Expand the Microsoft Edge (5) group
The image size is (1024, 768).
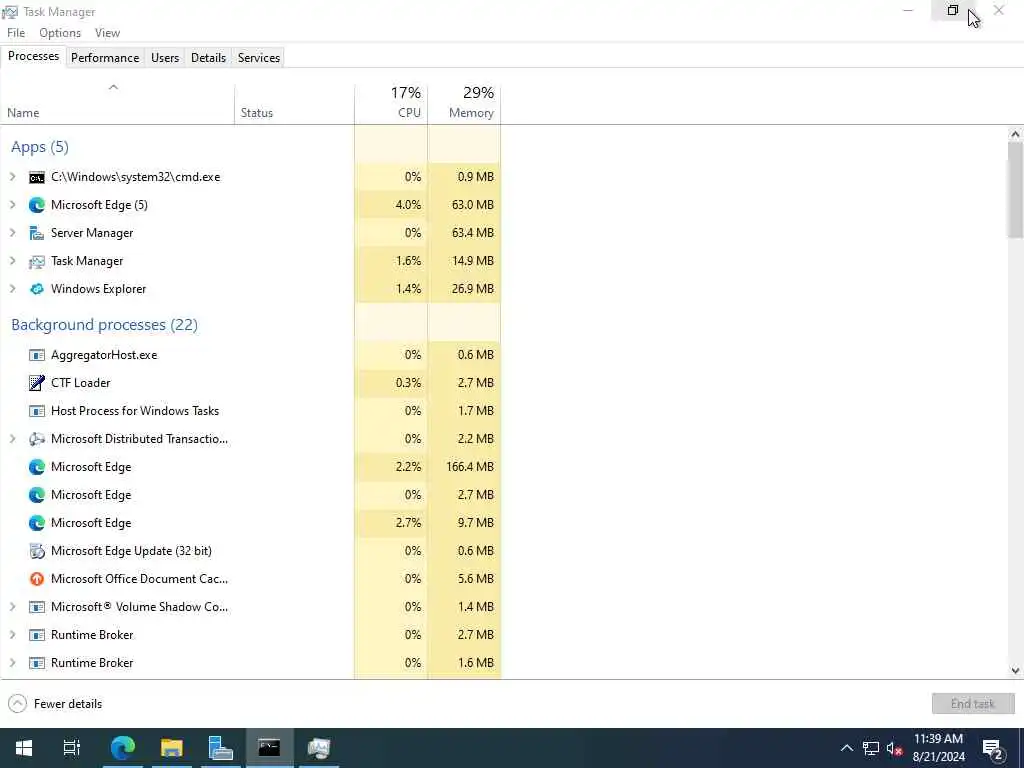click(x=12, y=205)
